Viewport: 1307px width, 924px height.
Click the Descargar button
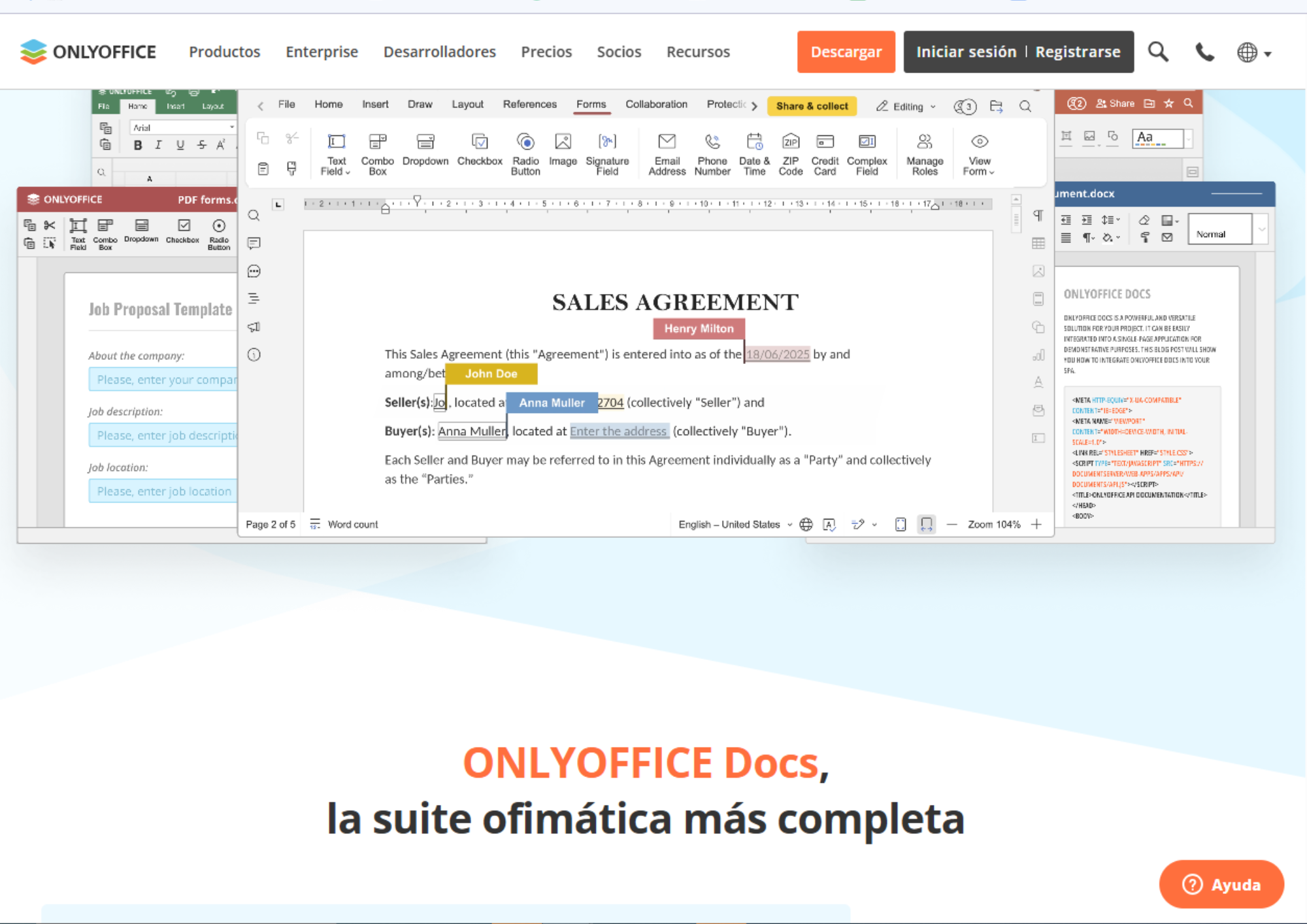[x=846, y=52]
